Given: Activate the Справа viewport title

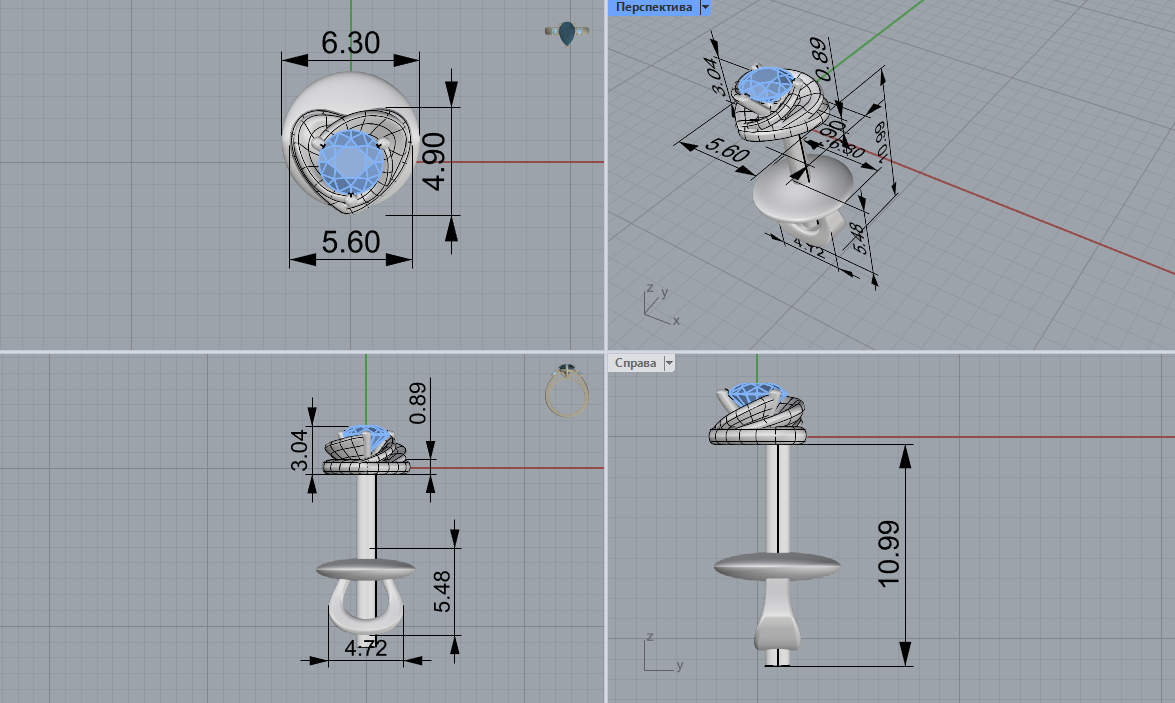Looking at the screenshot, I should 635,363.
